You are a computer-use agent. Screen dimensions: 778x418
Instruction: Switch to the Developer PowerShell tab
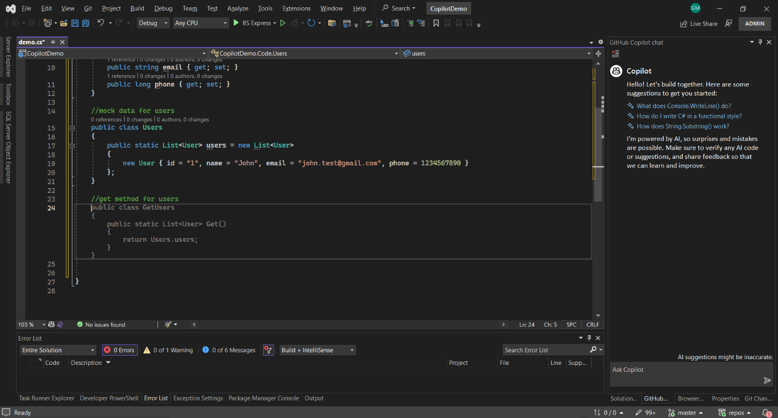(109, 398)
